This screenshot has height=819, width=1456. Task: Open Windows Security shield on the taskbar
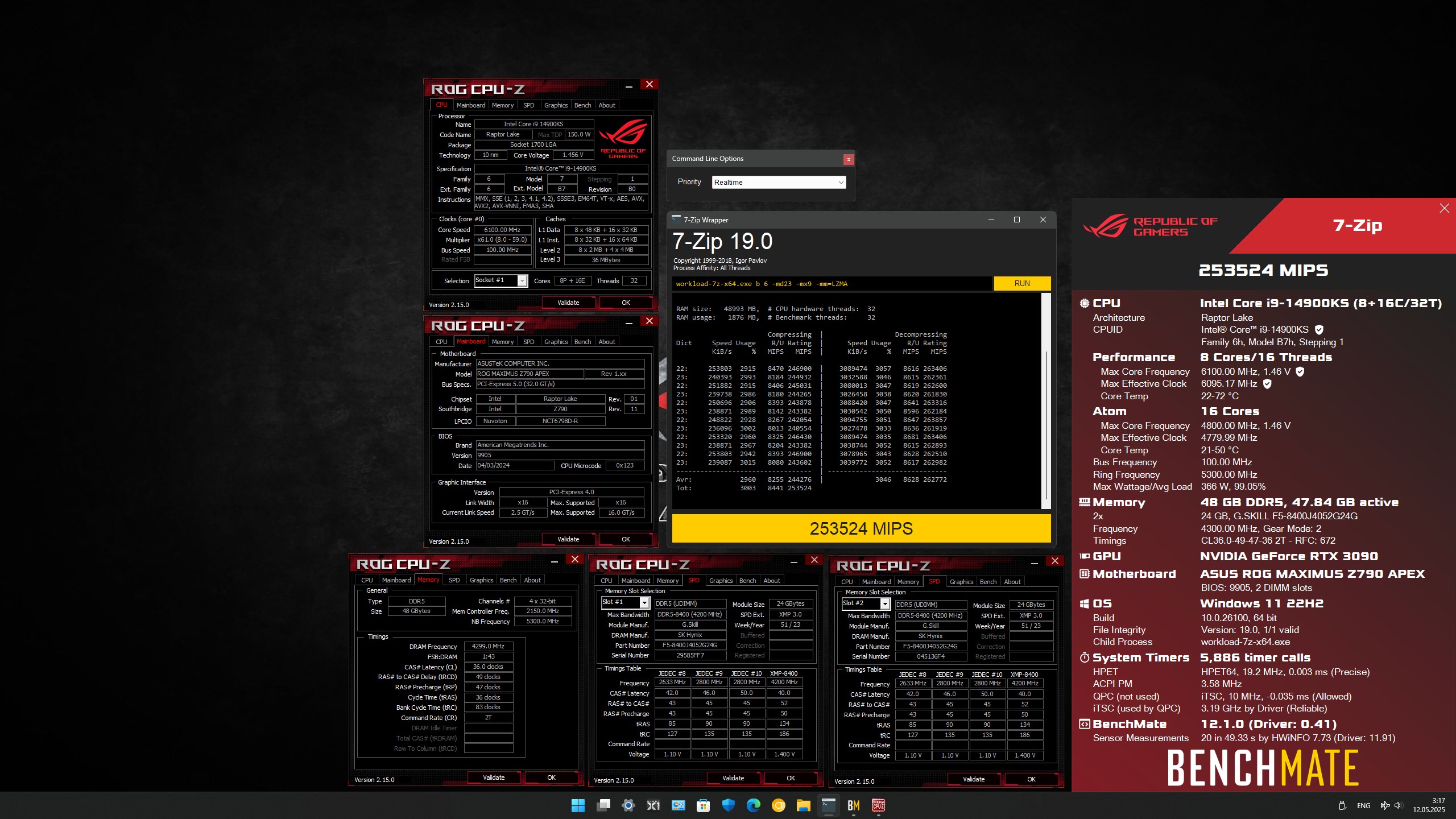[x=728, y=805]
